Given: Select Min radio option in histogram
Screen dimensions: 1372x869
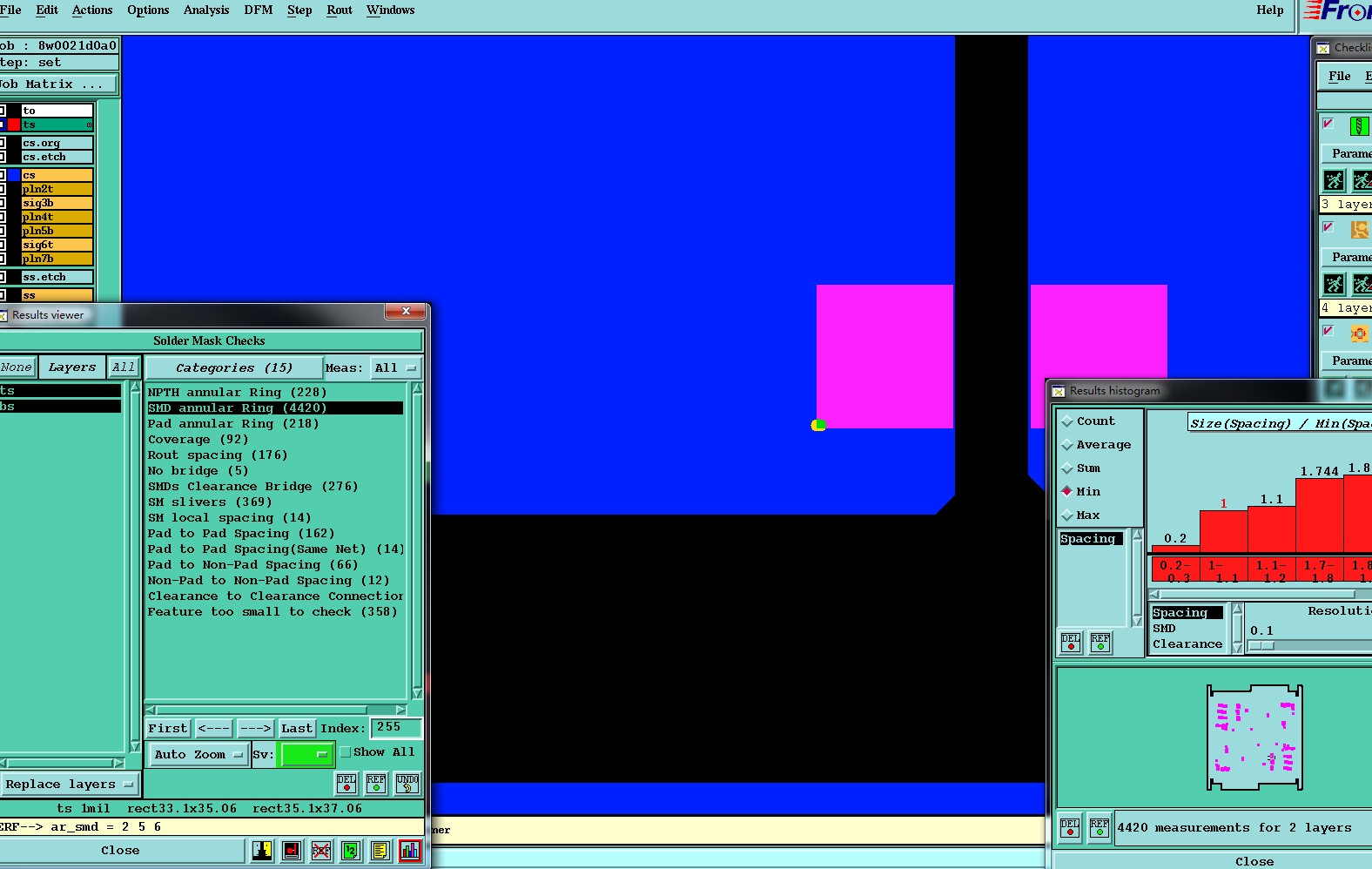Looking at the screenshot, I should point(1067,492).
